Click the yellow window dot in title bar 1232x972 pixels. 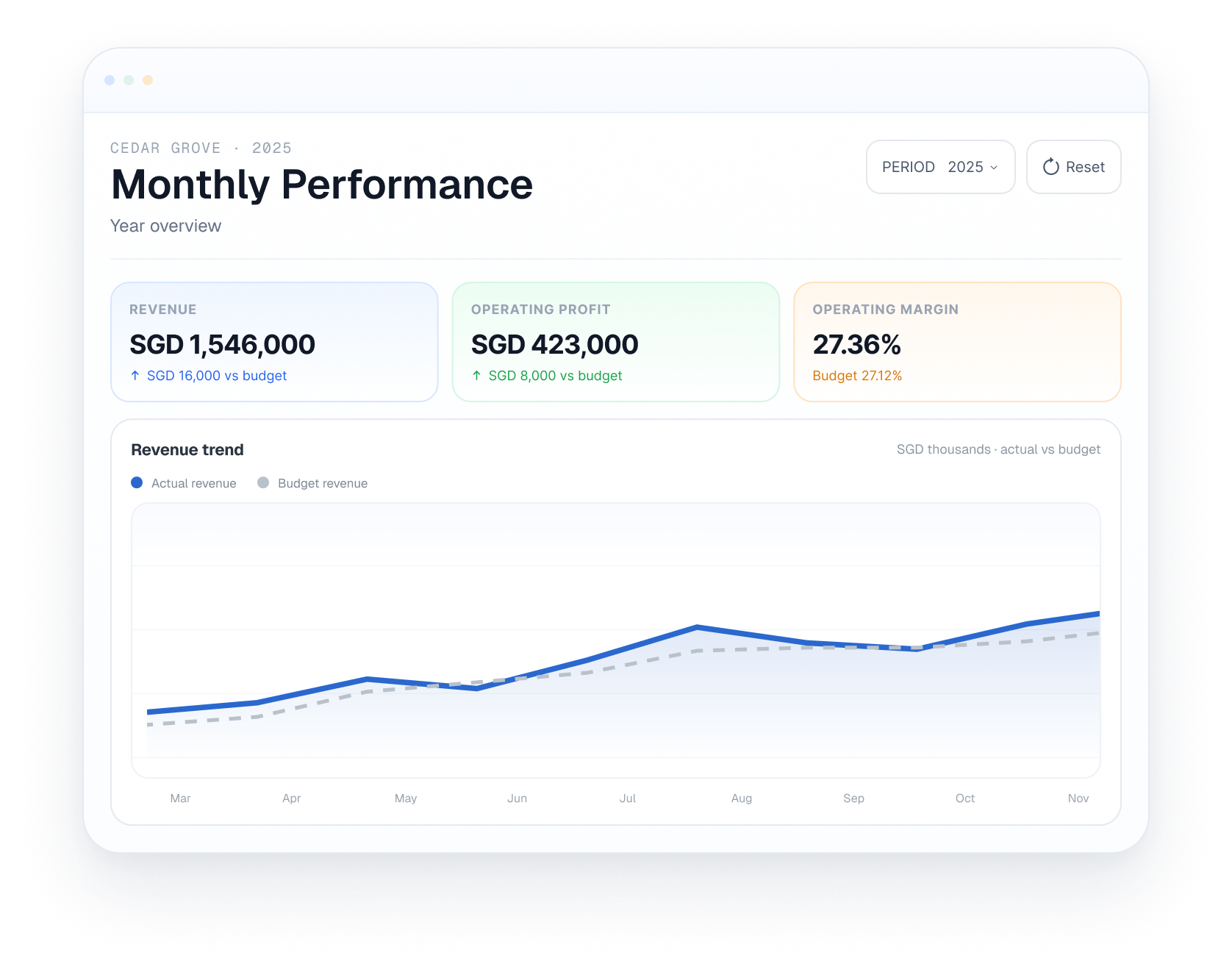148,80
